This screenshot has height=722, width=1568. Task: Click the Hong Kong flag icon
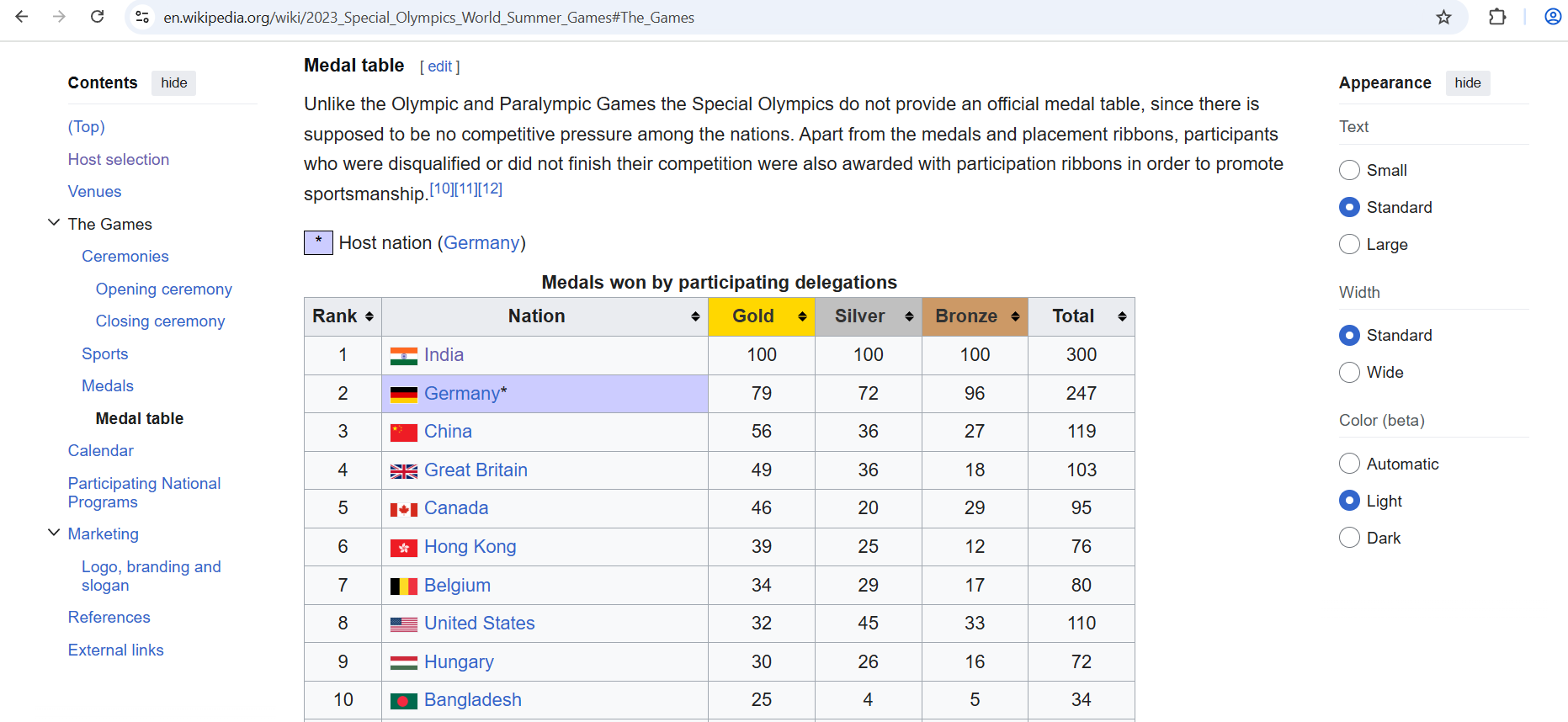[x=404, y=548]
